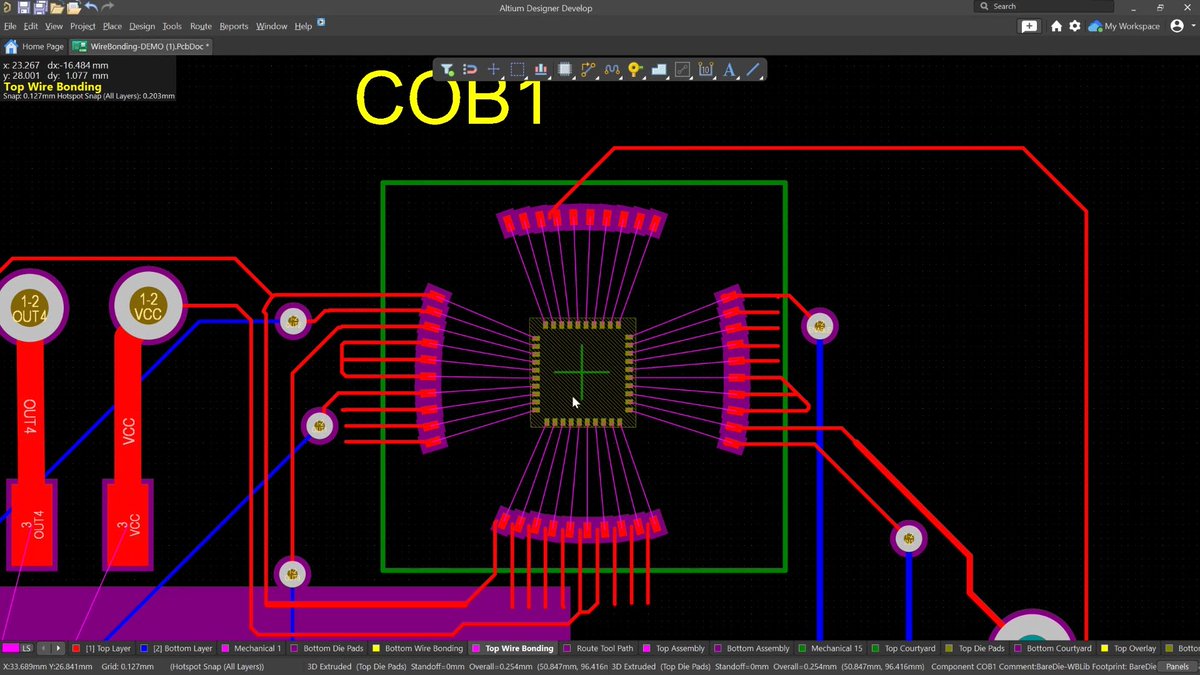Viewport: 1200px width, 675px height.
Task: Select the Place Line tool
Action: tap(753, 70)
